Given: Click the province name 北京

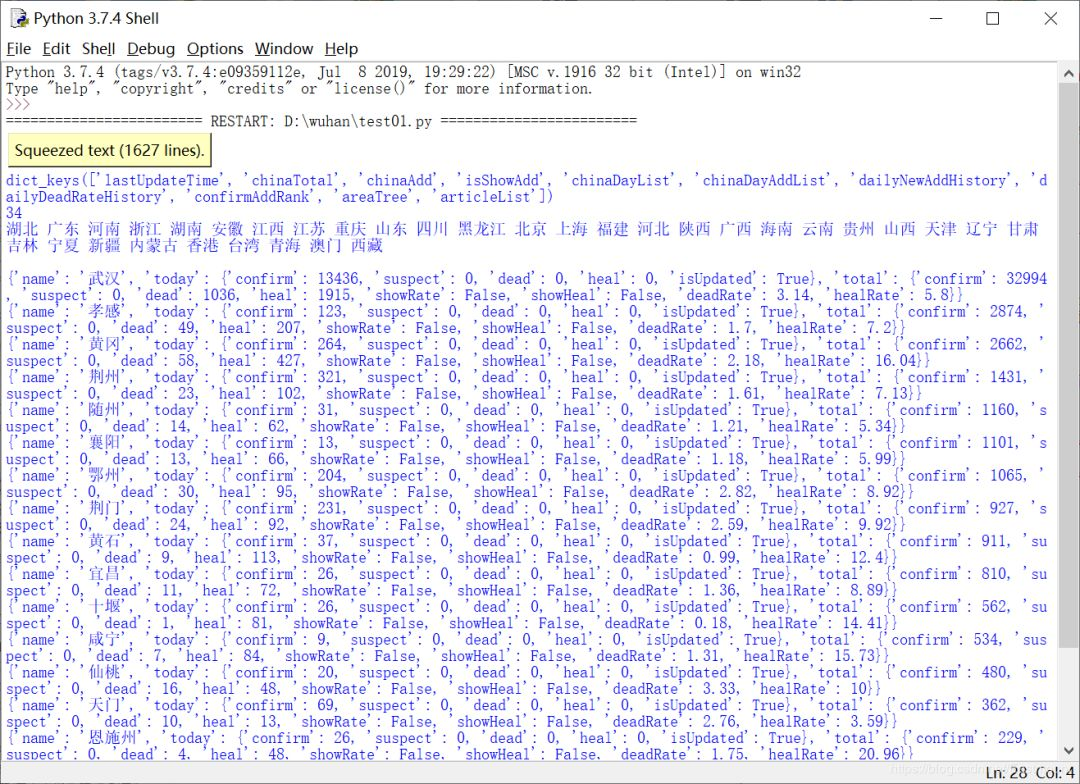Looking at the screenshot, I should click(x=531, y=229).
